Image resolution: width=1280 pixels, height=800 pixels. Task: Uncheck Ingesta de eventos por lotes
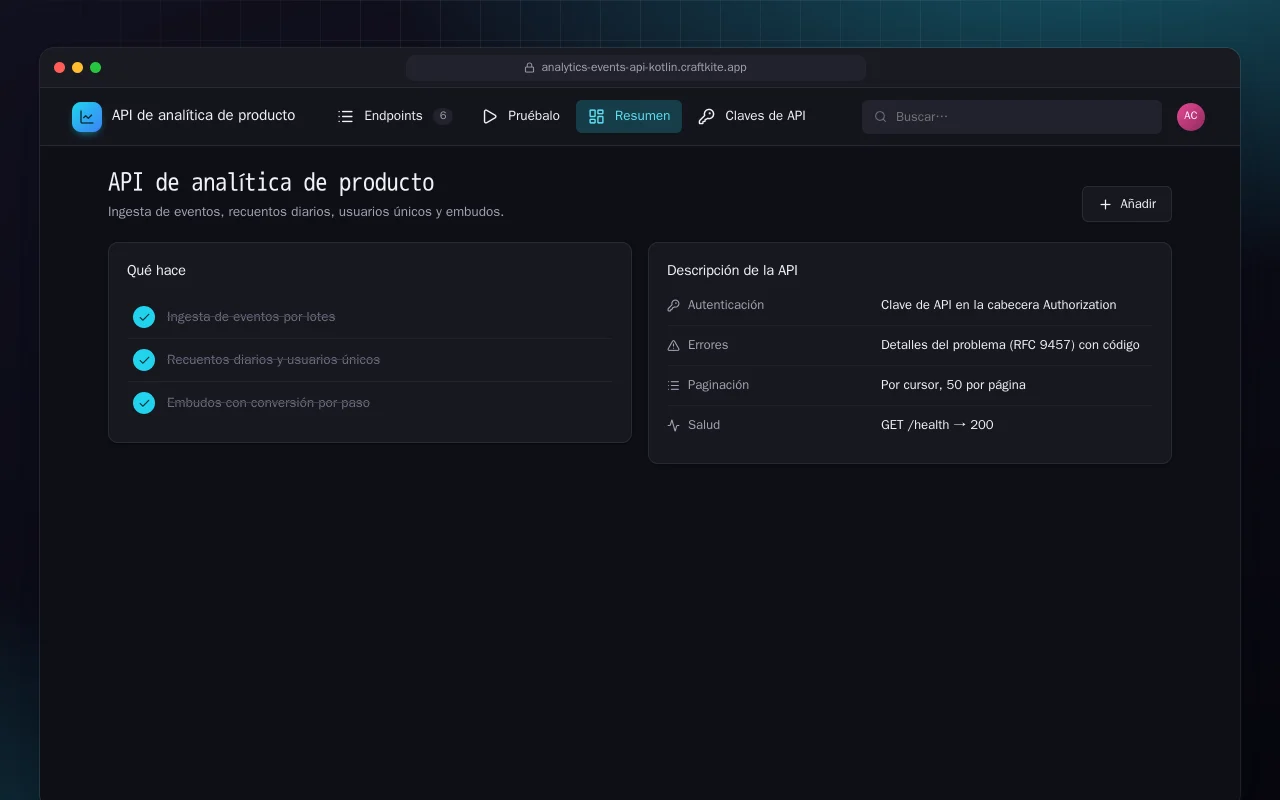click(x=144, y=317)
